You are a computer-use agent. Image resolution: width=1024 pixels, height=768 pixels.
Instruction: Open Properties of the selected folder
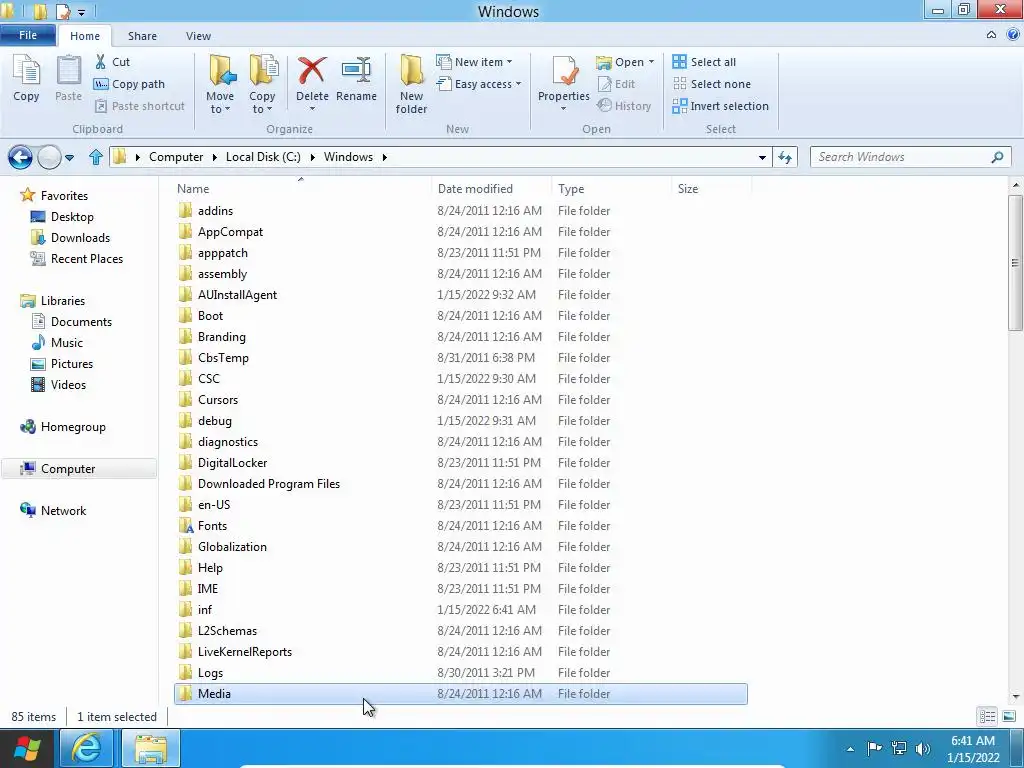point(564,78)
